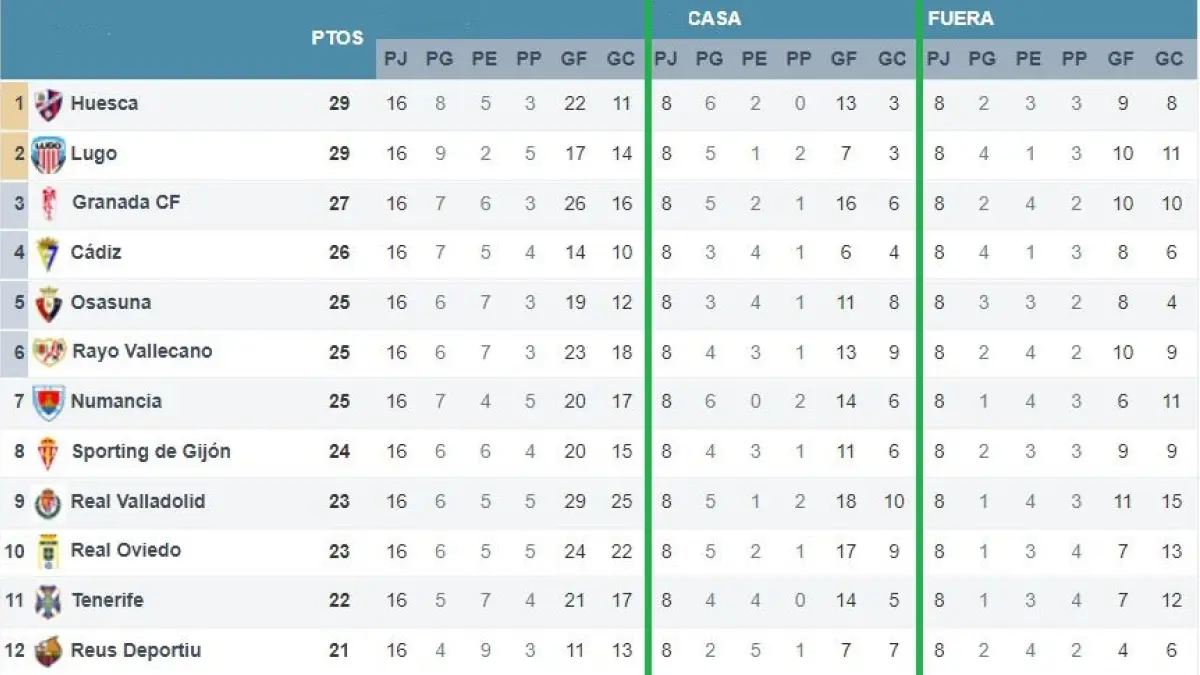Click the Huesca team crest icon
Viewport: 1200px width, 675px height.
[48, 104]
